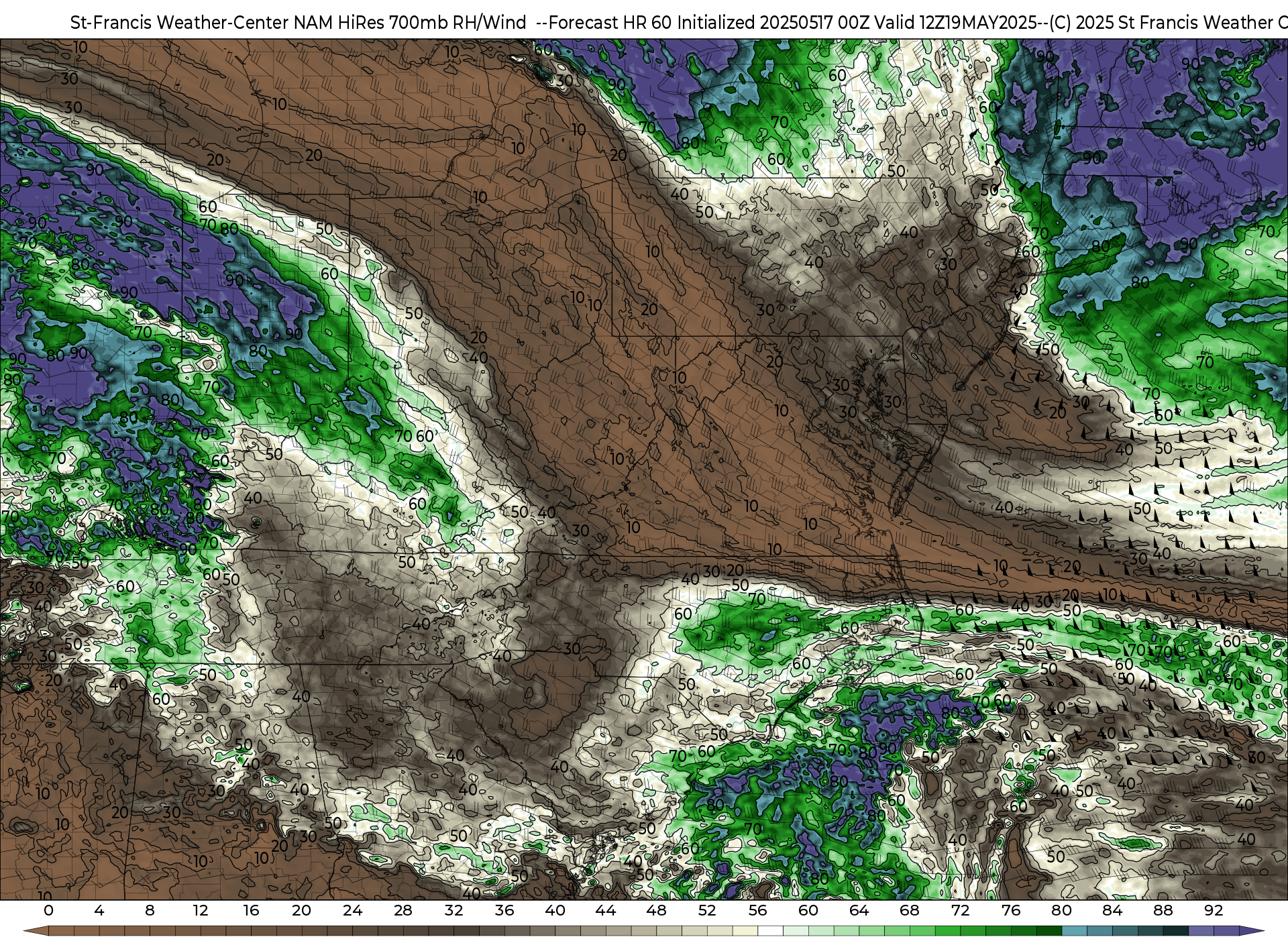Click the colorbar label '48'
The width and height of the screenshot is (1288, 939).
pyautogui.click(x=656, y=911)
